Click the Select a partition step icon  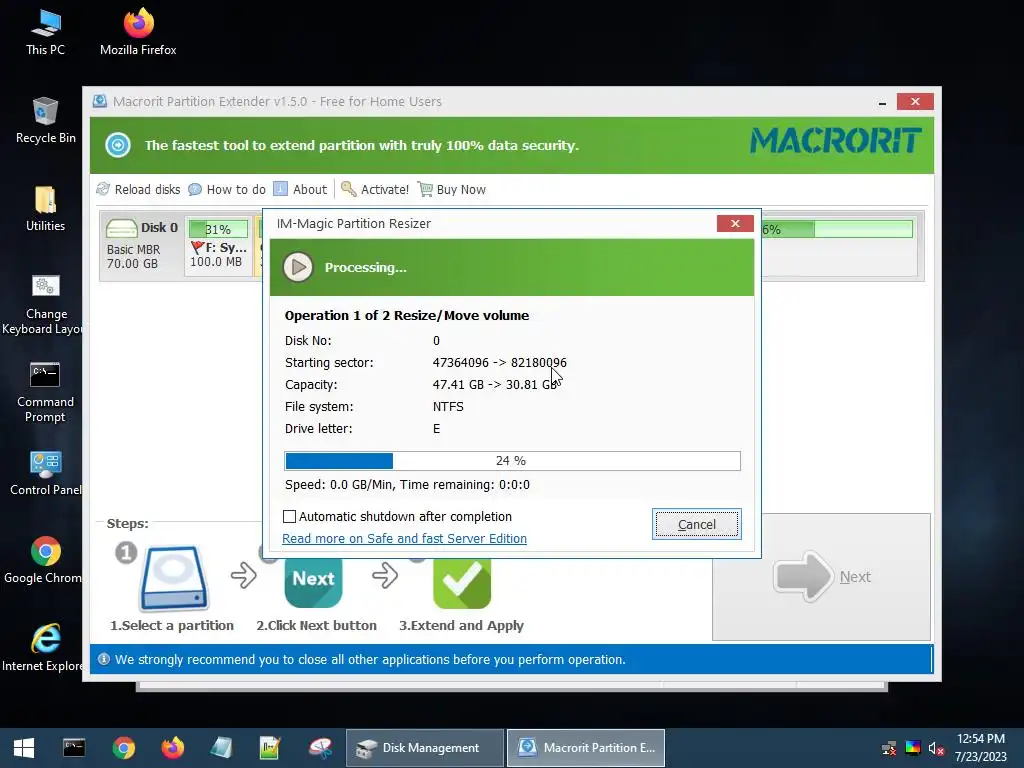coord(174,578)
